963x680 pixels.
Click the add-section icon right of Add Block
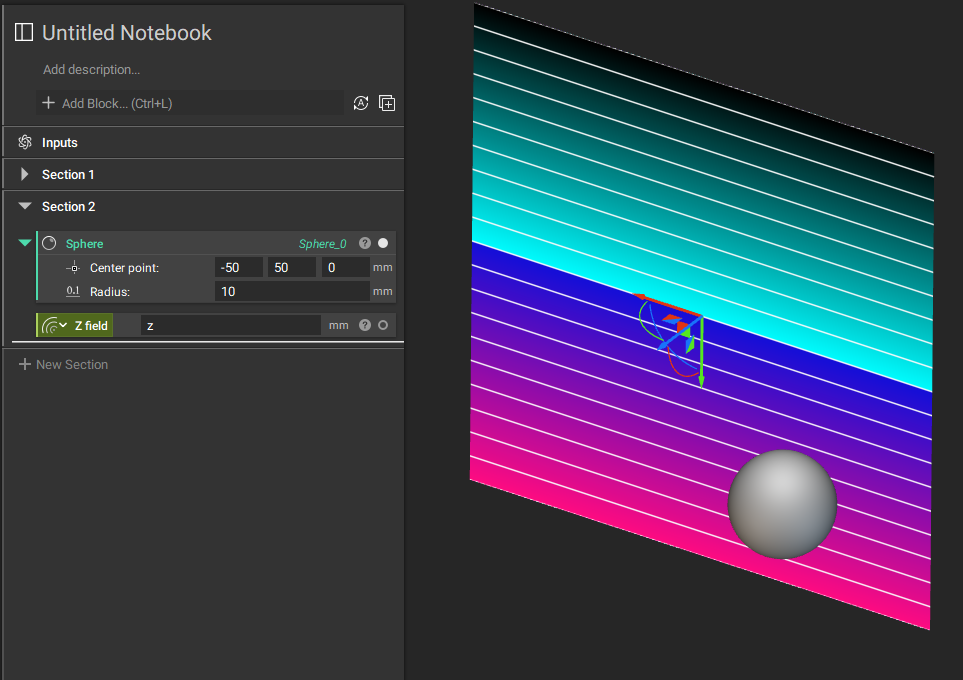(387, 103)
